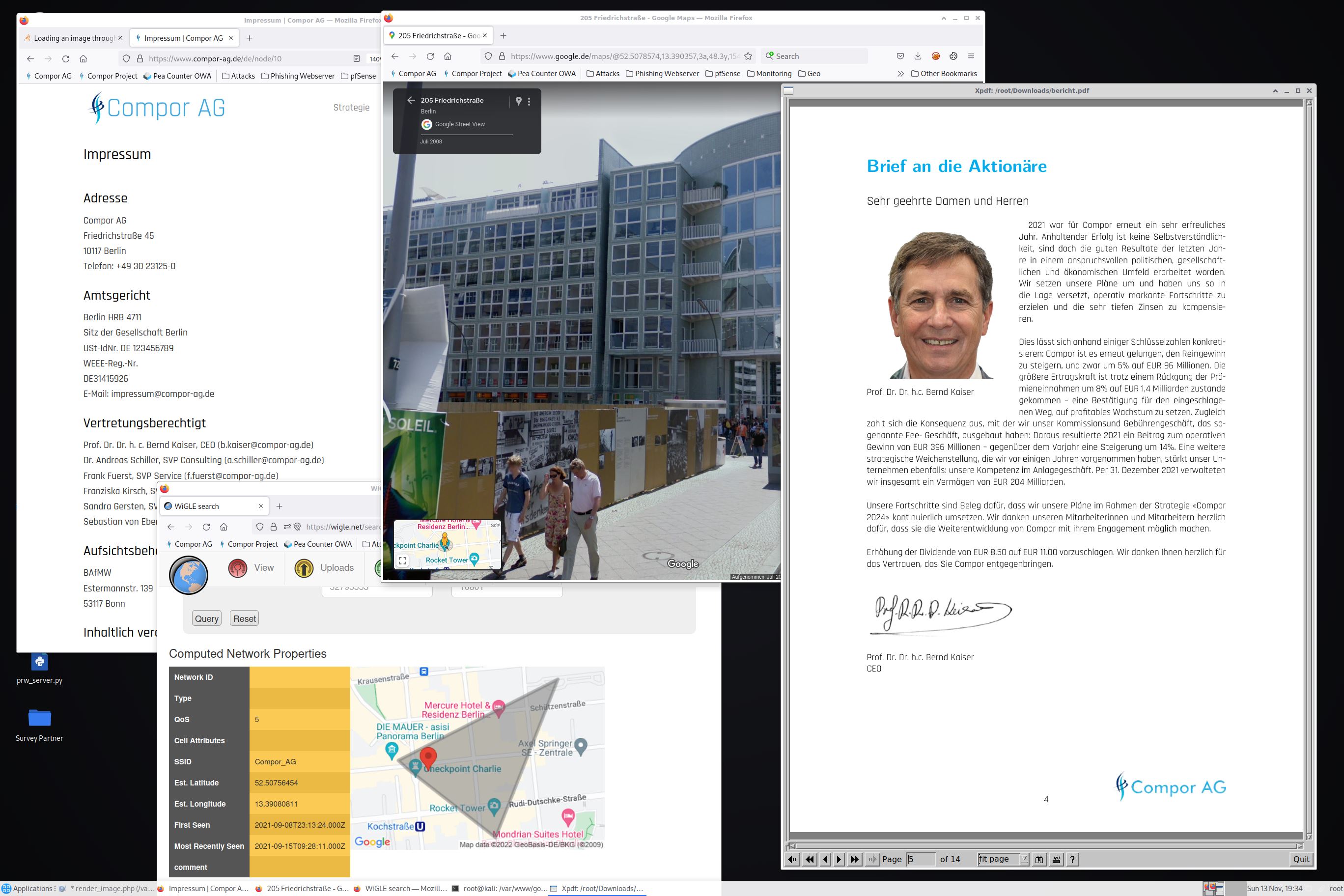Jump forward ten pages in Xpdf
The width and height of the screenshot is (1344, 896).
(x=854, y=859)
